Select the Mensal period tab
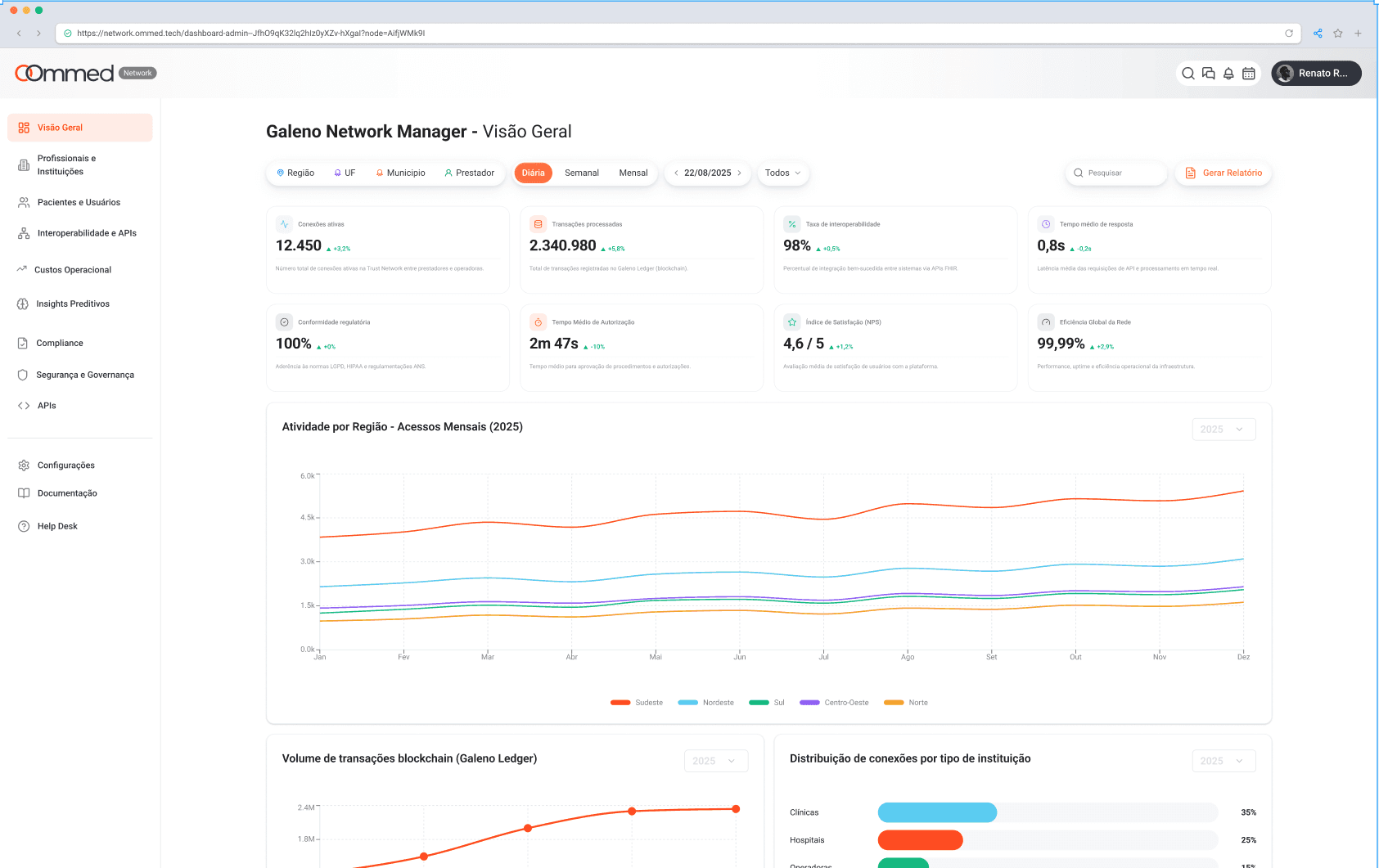The height and width of the screenshot is (868, 1379). [x=633, y=173]
